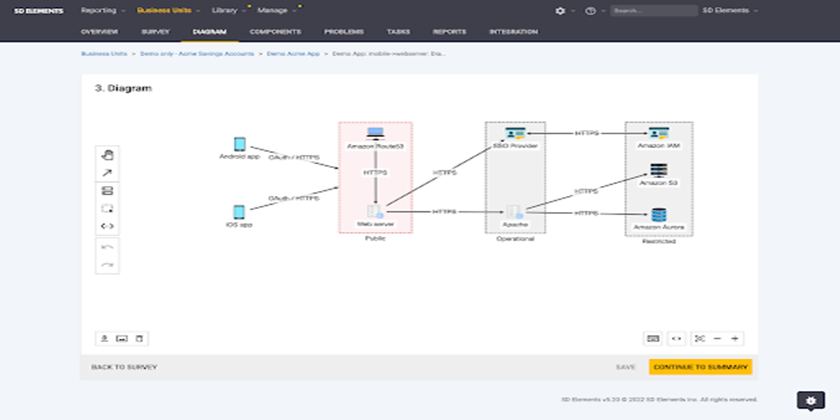Viewport: 840px width, 420px height.
Task: Switch to the Integration tab
Action: tap(513, 32)
